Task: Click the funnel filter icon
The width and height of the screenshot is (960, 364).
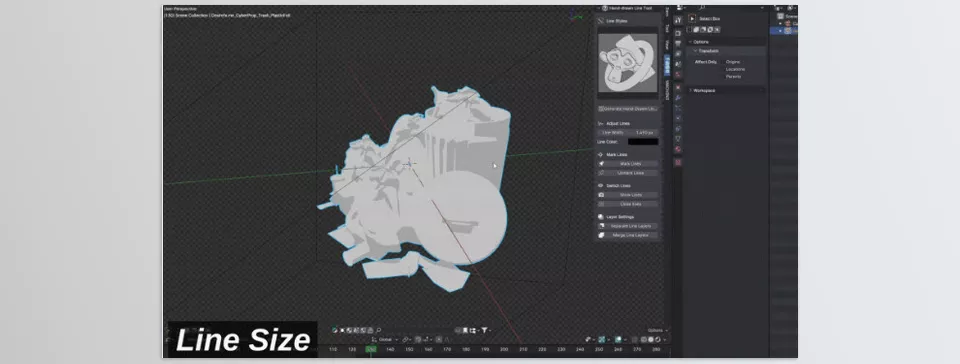Action: [484, 330]
